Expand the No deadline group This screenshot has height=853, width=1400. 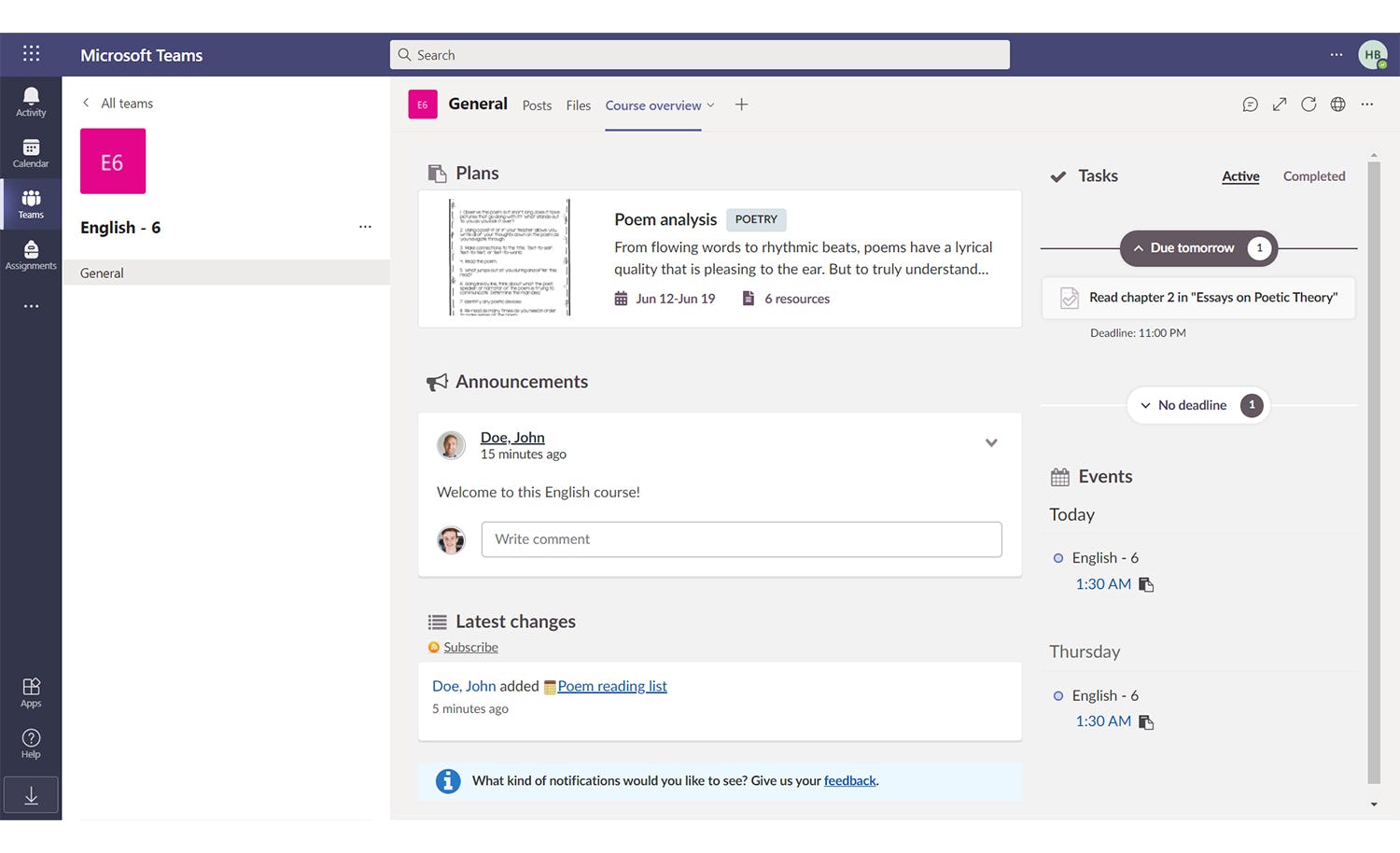click(1198, 405)
